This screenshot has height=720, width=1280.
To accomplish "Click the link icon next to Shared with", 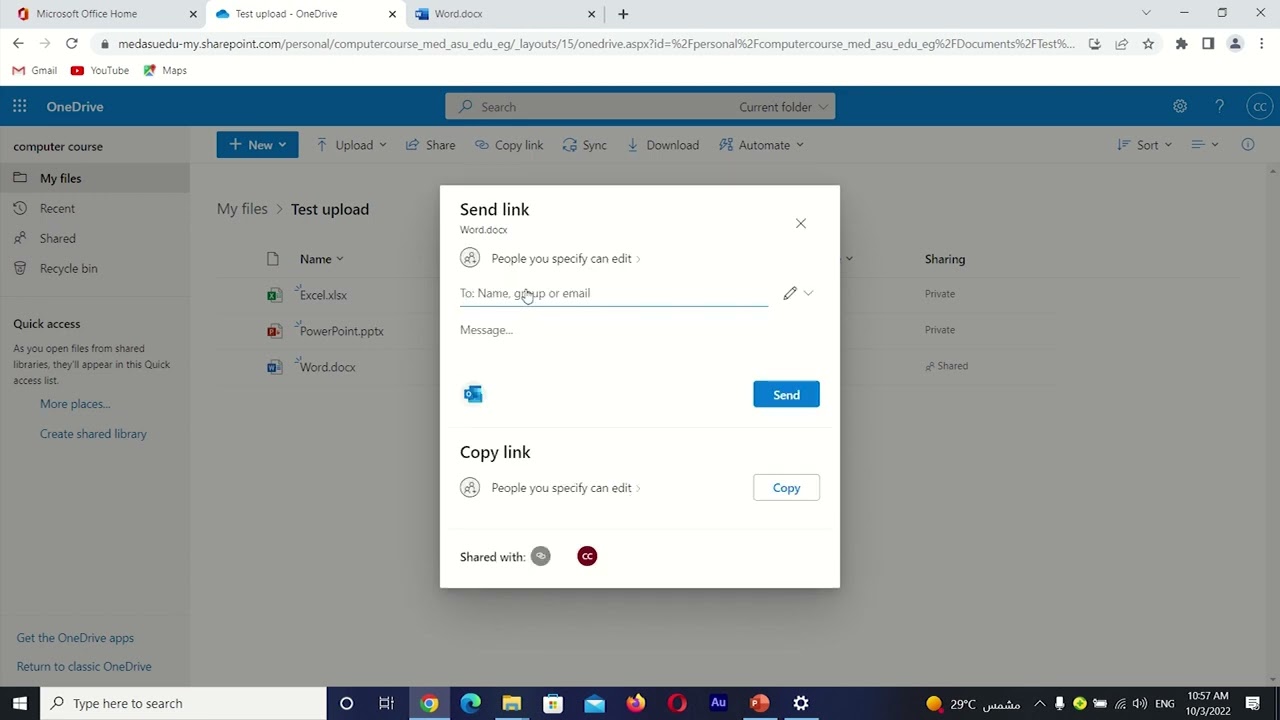I will pyautogui.click(x=540, y=556).
